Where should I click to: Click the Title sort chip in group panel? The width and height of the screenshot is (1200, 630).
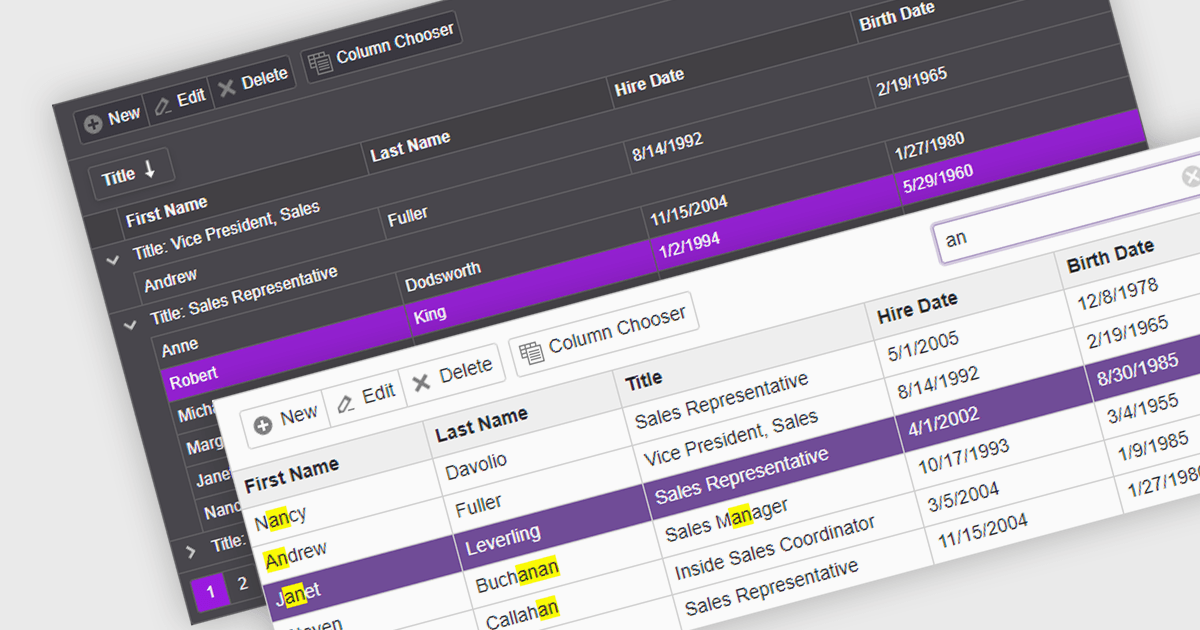pyautogui.click(x=131, y=174)
